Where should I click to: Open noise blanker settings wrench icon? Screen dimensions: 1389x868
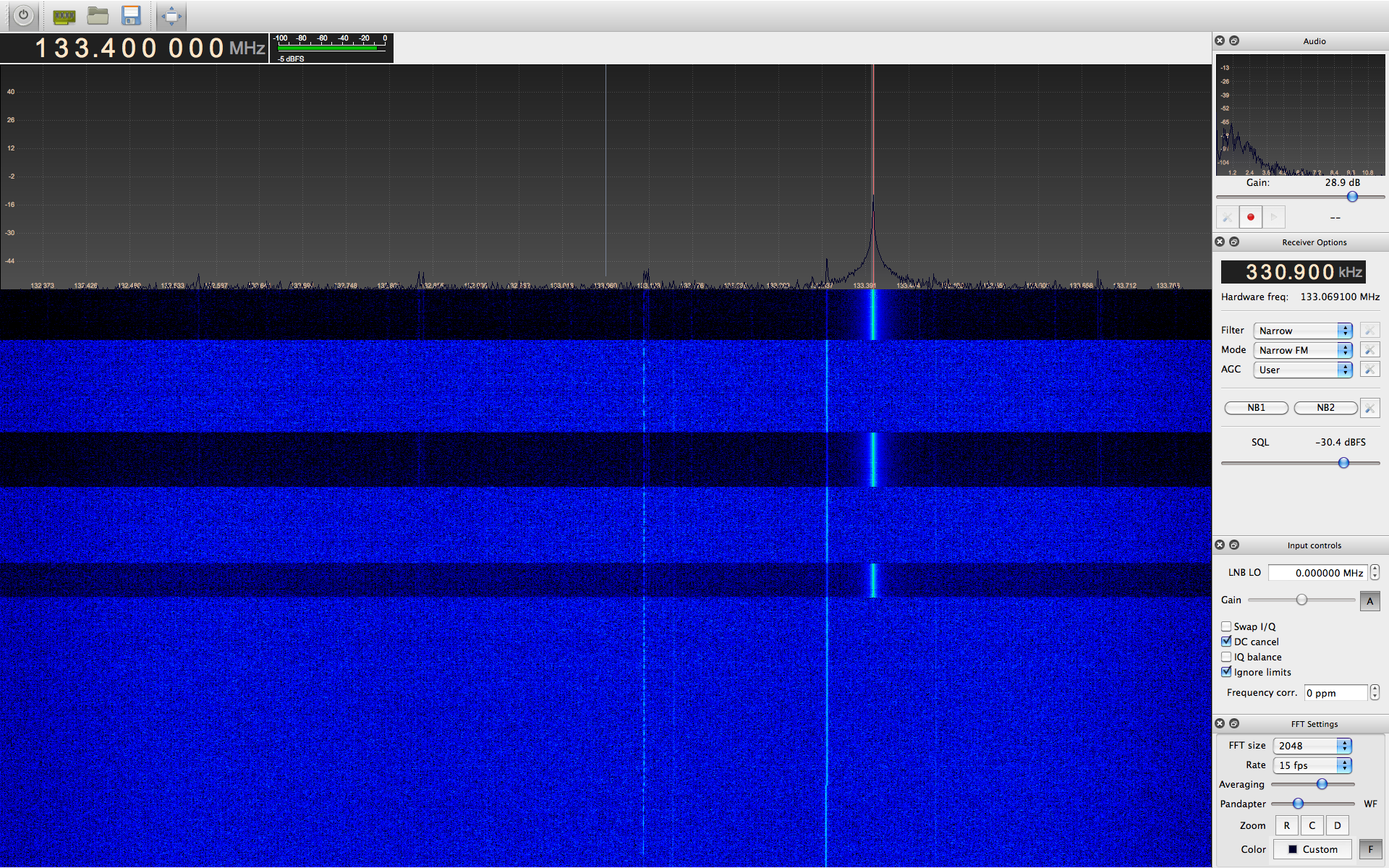[1369, 408]
